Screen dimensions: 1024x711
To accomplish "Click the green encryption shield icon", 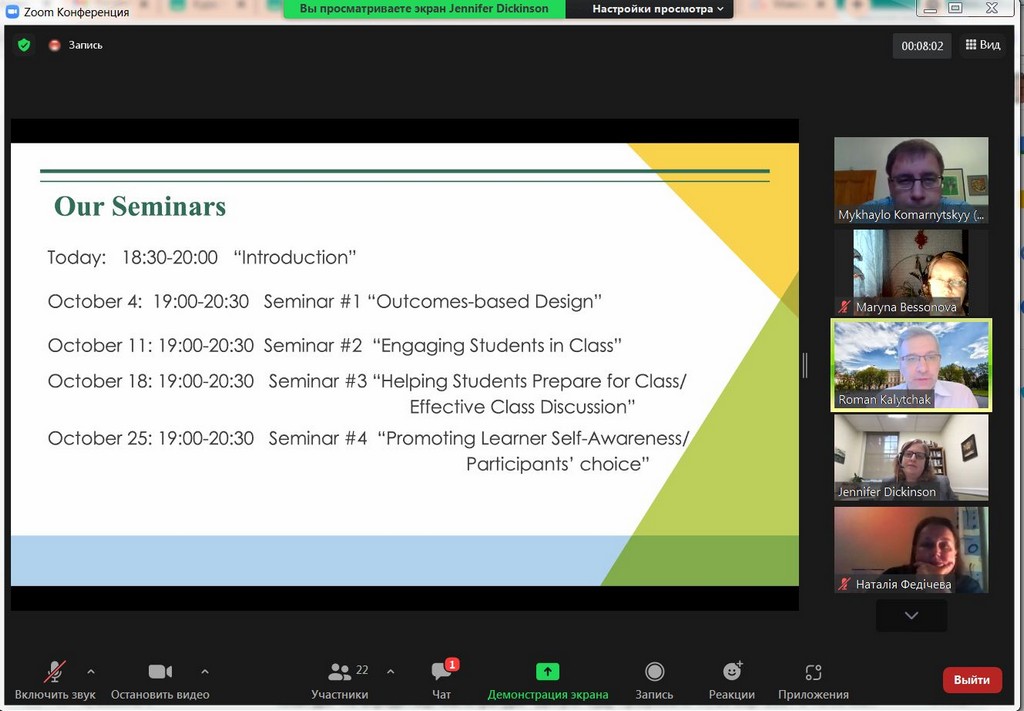I will pyautogui.click(x=24, y=45).
